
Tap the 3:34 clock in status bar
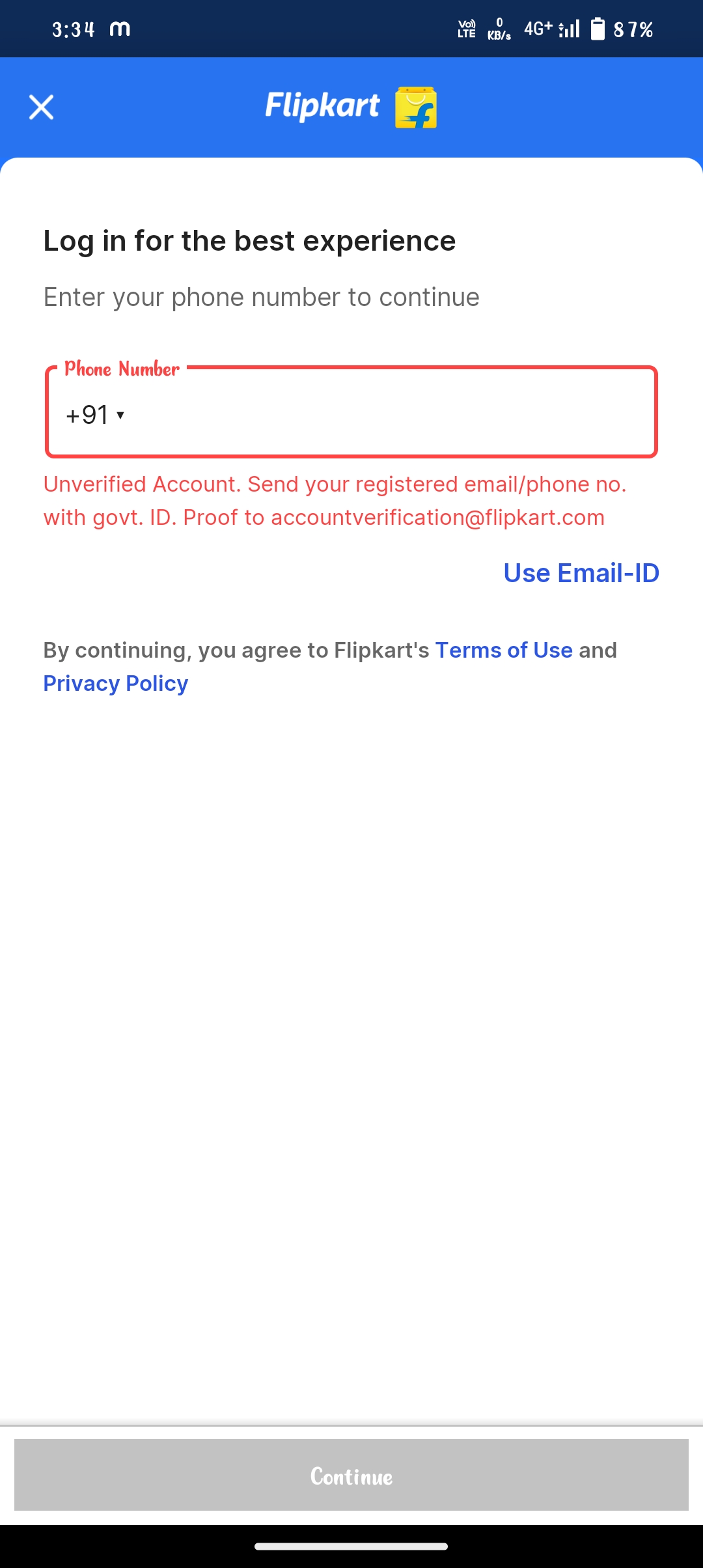pos(74,29)
